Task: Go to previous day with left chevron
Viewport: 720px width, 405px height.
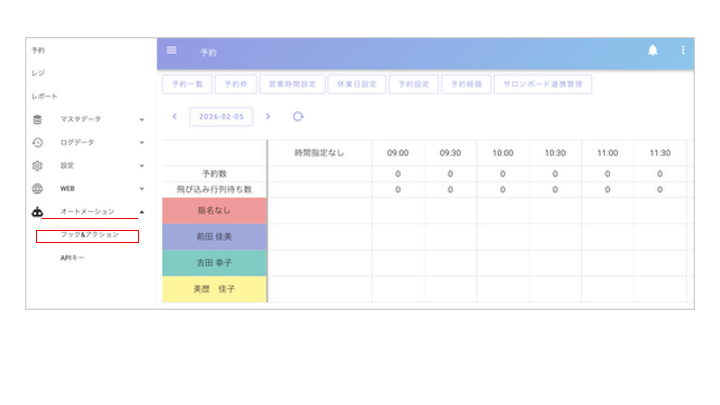Action: pyautogui.click(x=175, y=116)
